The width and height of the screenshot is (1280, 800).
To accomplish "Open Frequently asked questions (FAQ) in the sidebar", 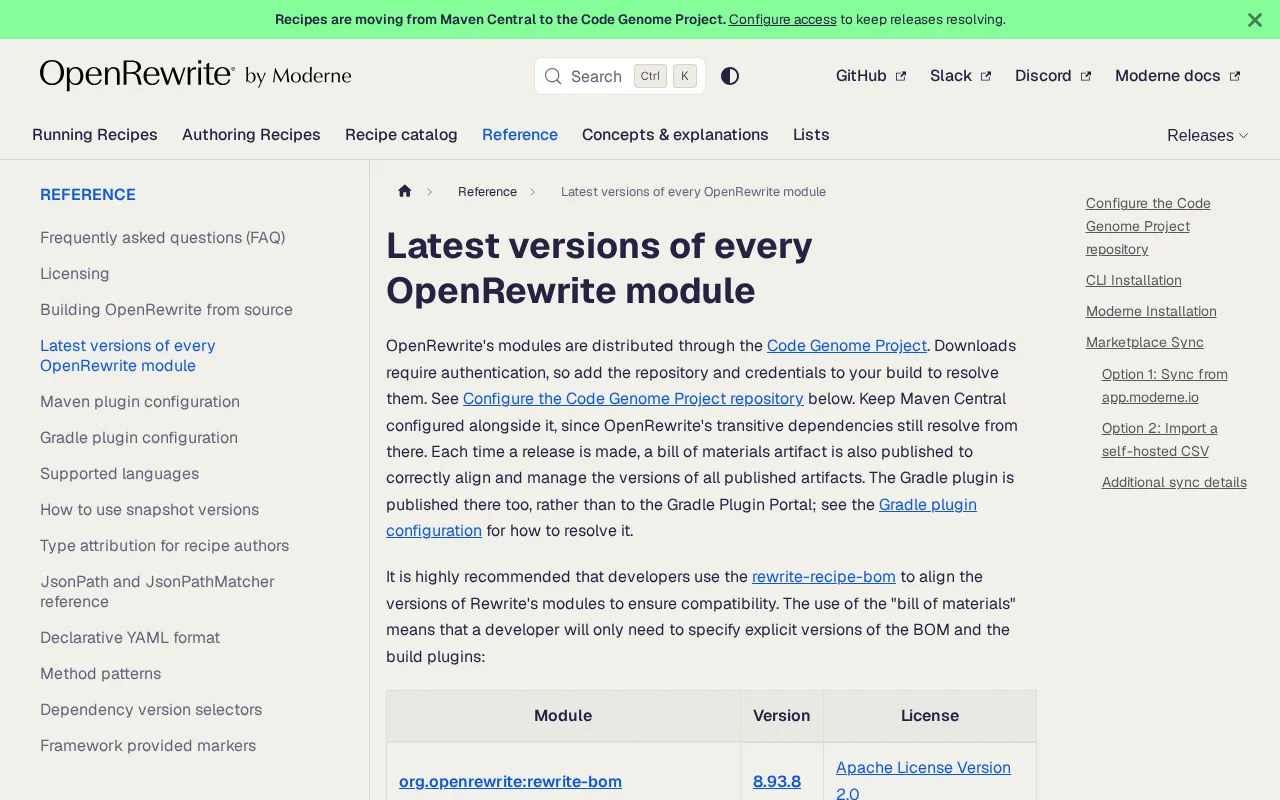I will pyautogui.click(x=163, y=237).
